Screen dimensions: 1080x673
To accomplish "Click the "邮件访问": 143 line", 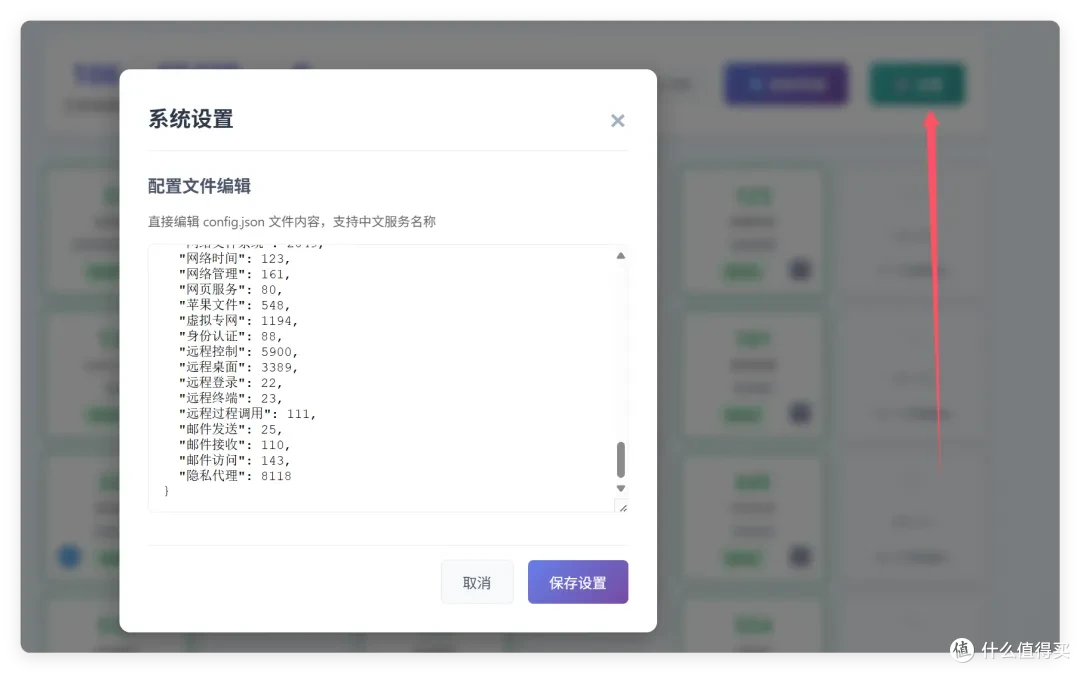I will coord(235,460).
